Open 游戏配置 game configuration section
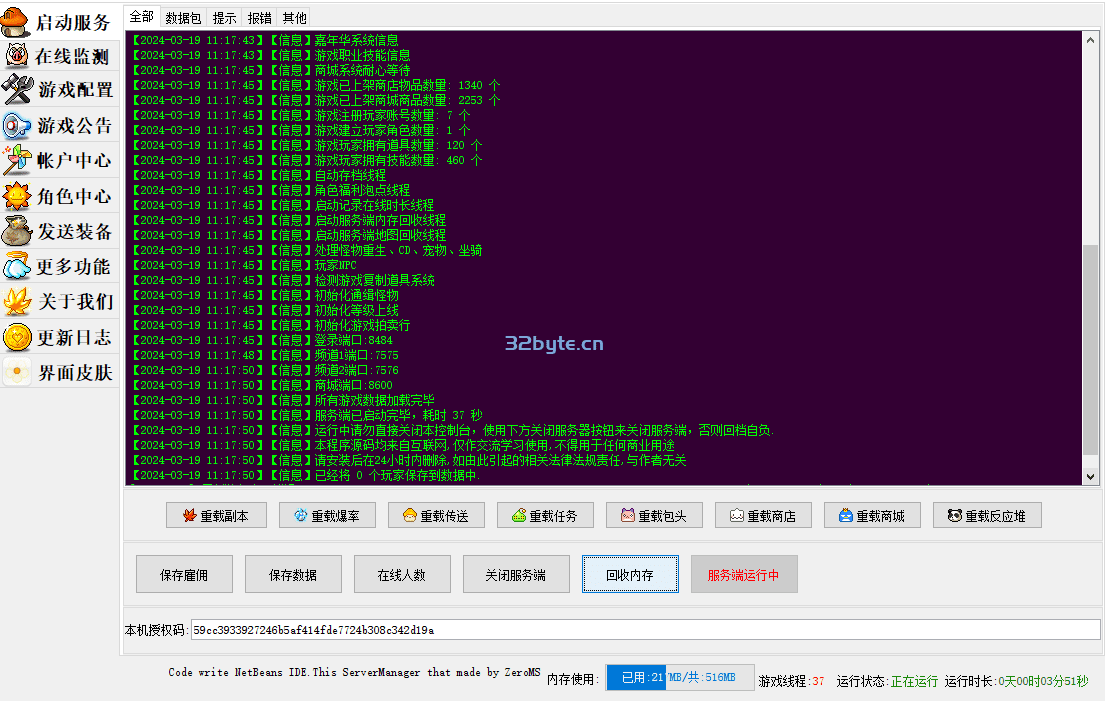 [60, 90]
